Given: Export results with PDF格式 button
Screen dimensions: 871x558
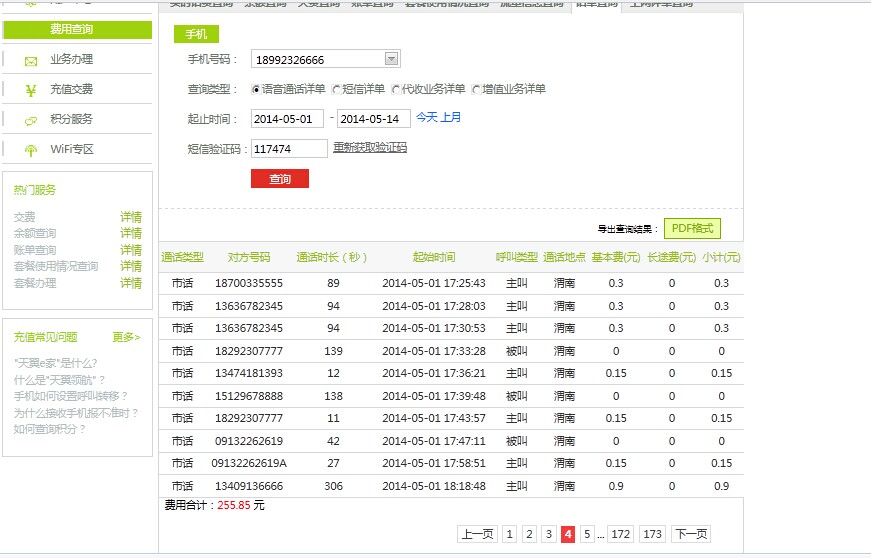Looking at the screenshot, I should (x=692, y=228).
